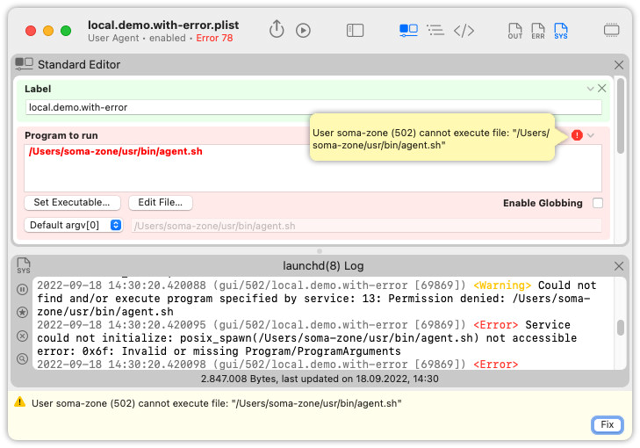The width and height of the screenshot is (640, 448).
Task: Remove the Label section with X
Action: (x=602, y=88)
